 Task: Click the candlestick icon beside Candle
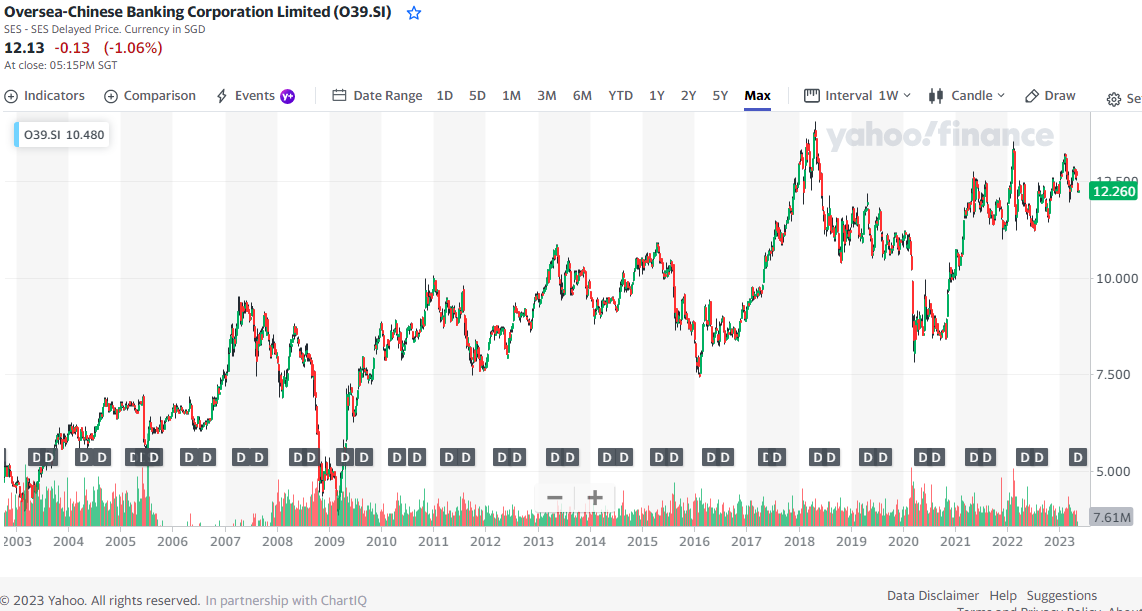[x=937, y=95]
